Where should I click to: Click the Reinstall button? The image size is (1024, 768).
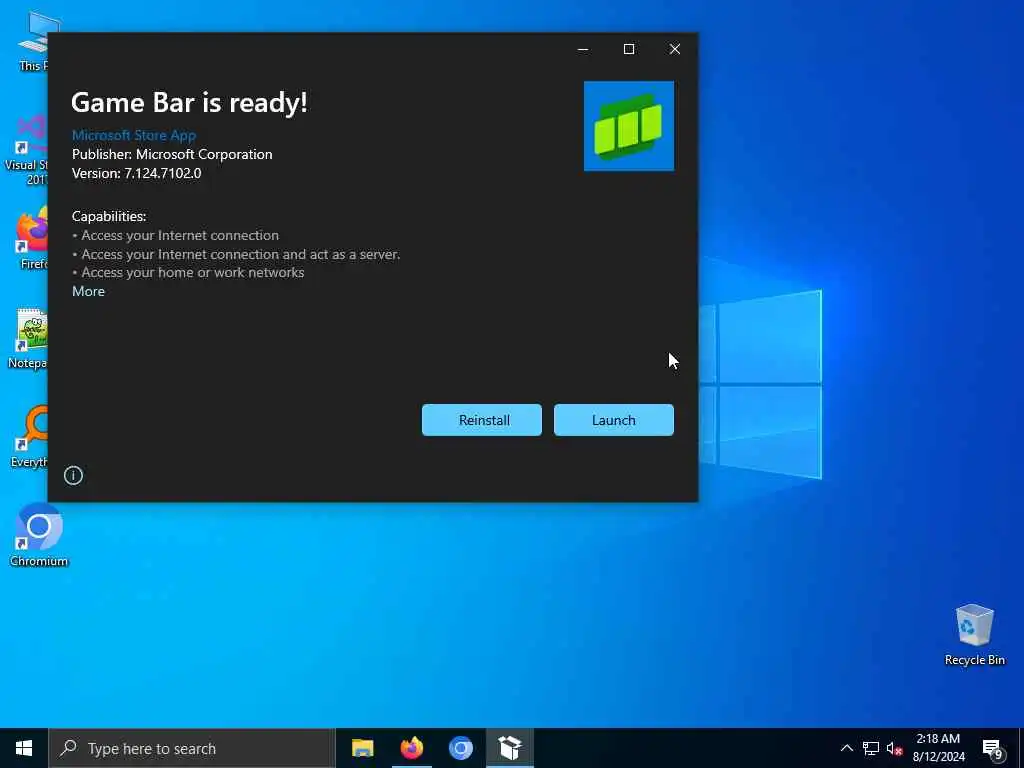coord(482,420)
